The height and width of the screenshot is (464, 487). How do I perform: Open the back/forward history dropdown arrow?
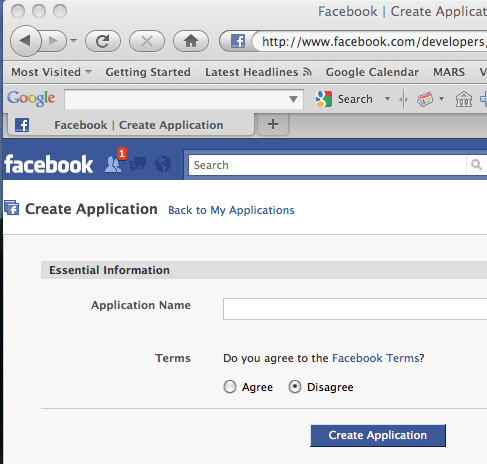[x=74, y=41]
